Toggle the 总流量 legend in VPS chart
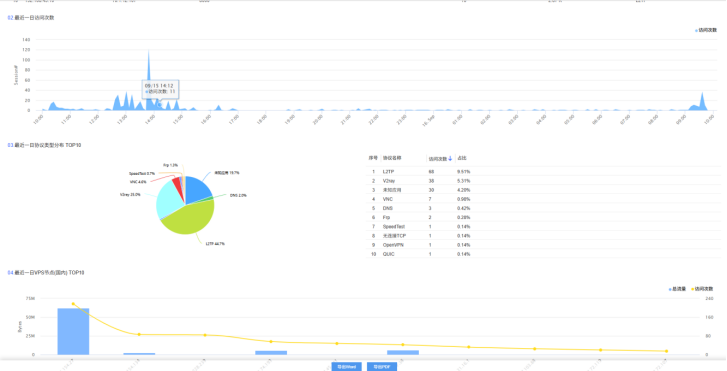 (x=677, y=289)
